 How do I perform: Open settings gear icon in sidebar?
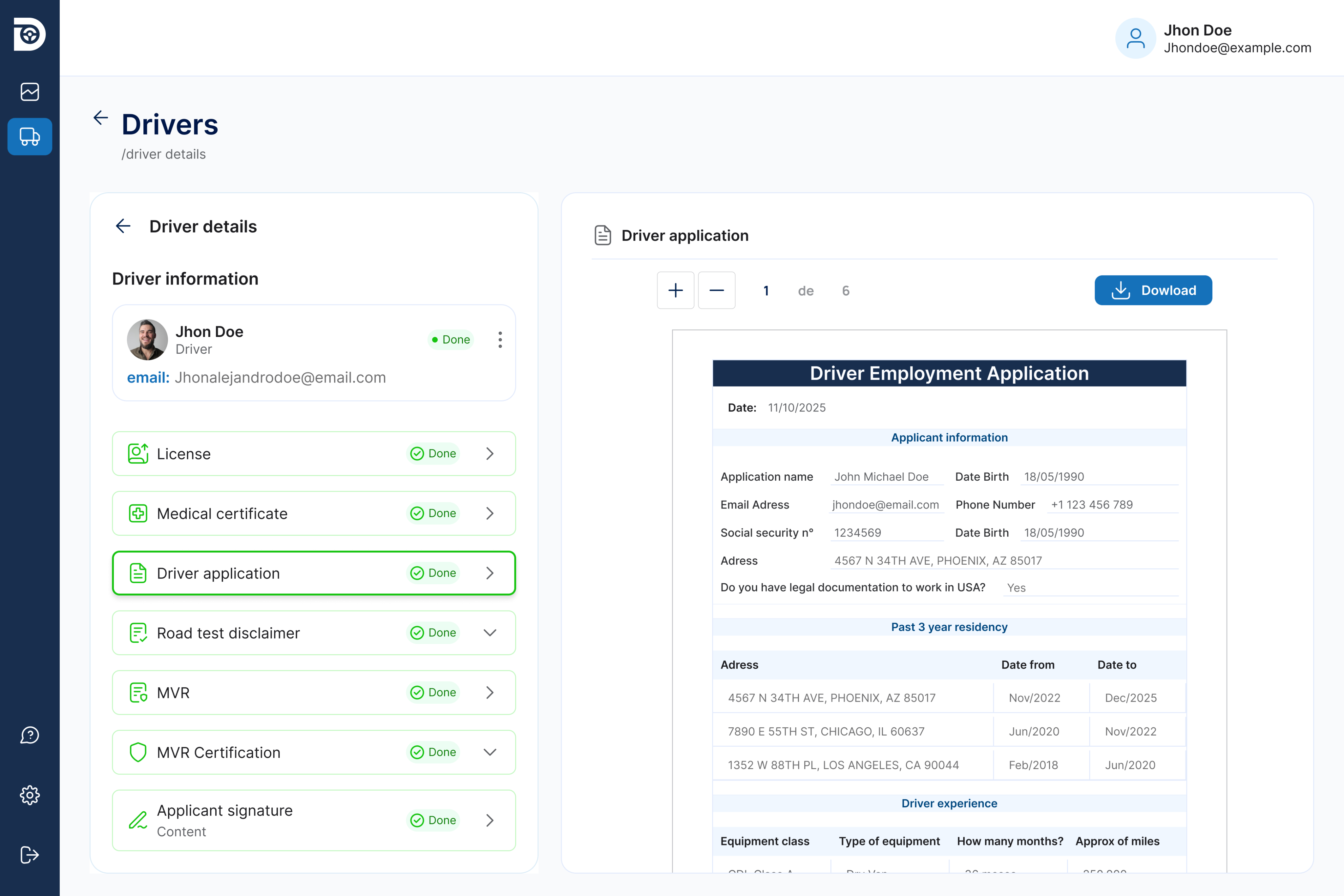click(30, 795)
